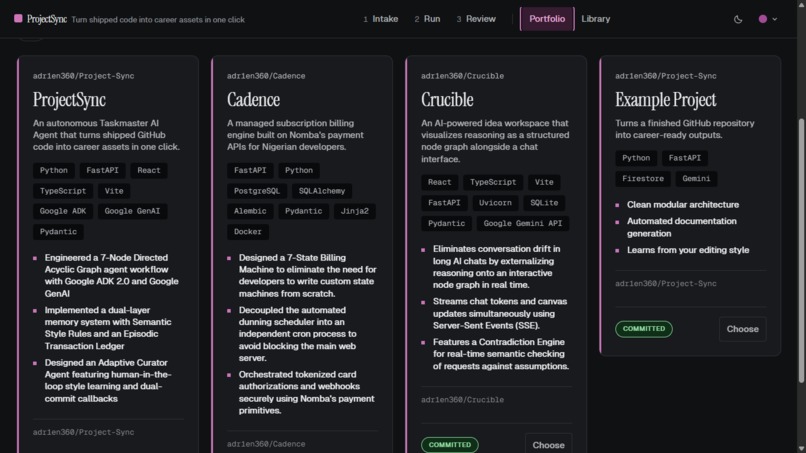
Task: Click the Google ADK tag
Action: (63, 211)
